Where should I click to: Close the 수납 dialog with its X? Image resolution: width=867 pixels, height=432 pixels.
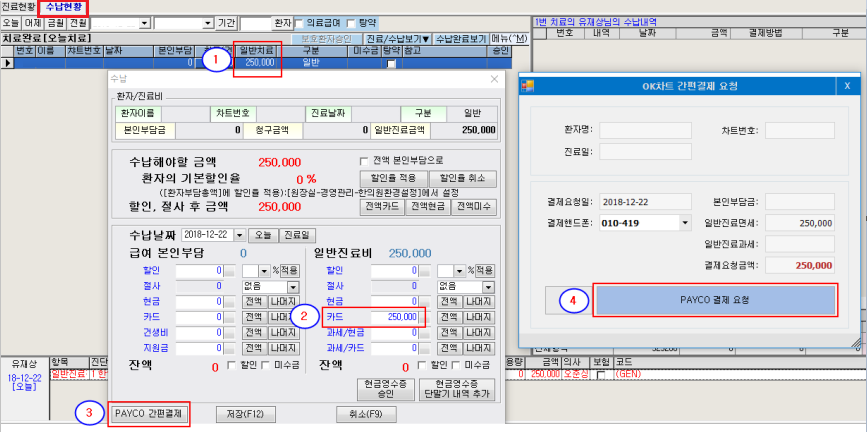tap(494, 79)
